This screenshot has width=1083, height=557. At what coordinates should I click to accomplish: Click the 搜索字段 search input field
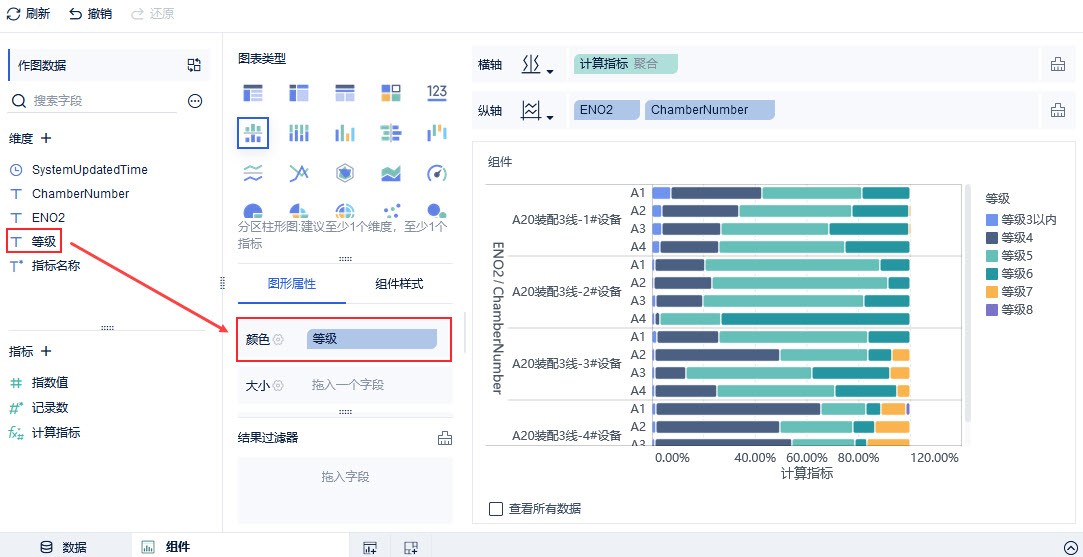click(x=100, y=101)
